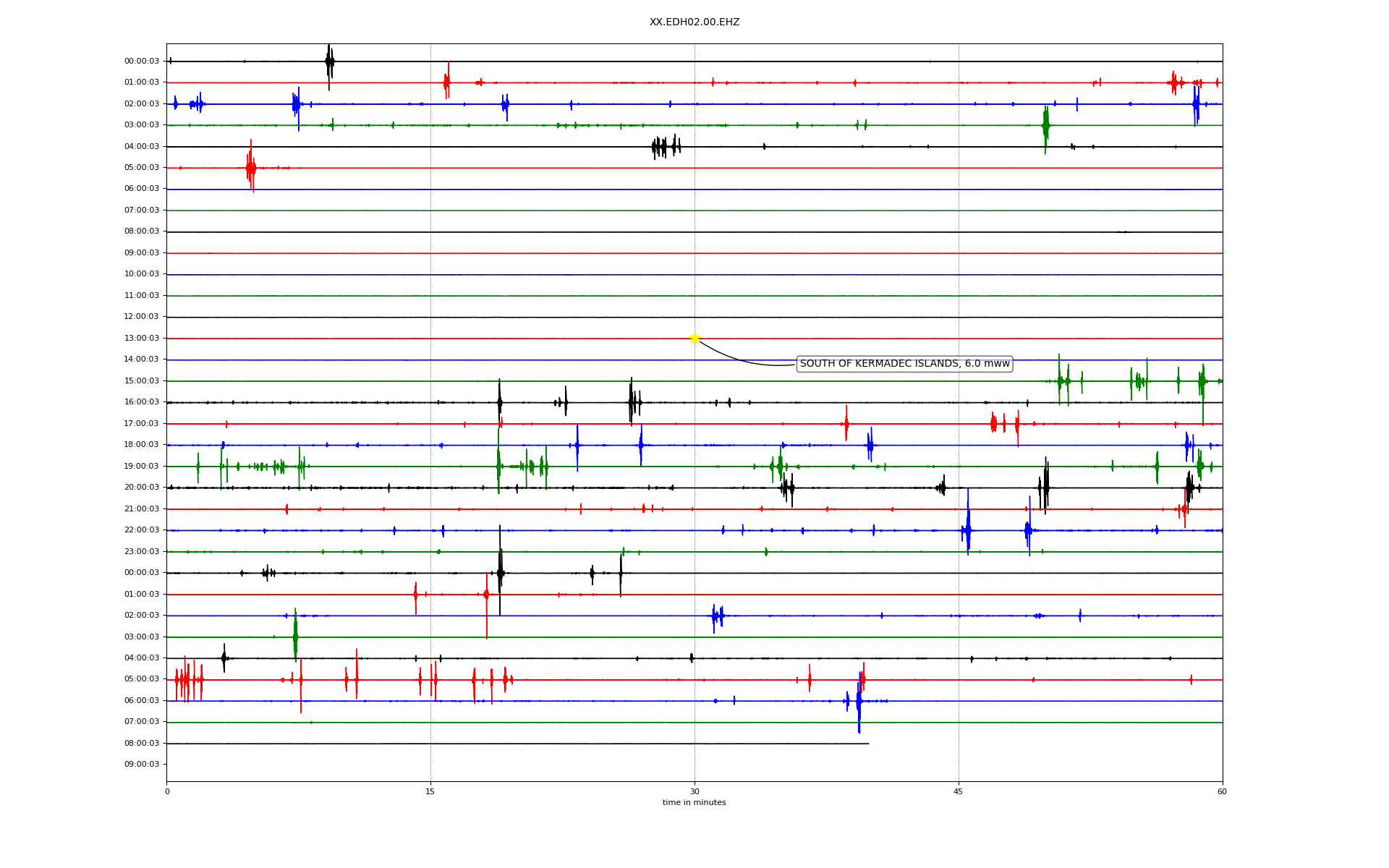Click the x-axis label 'time in minutes'
The width and height of the screenshot is (1389, 868).
[694, 803]
